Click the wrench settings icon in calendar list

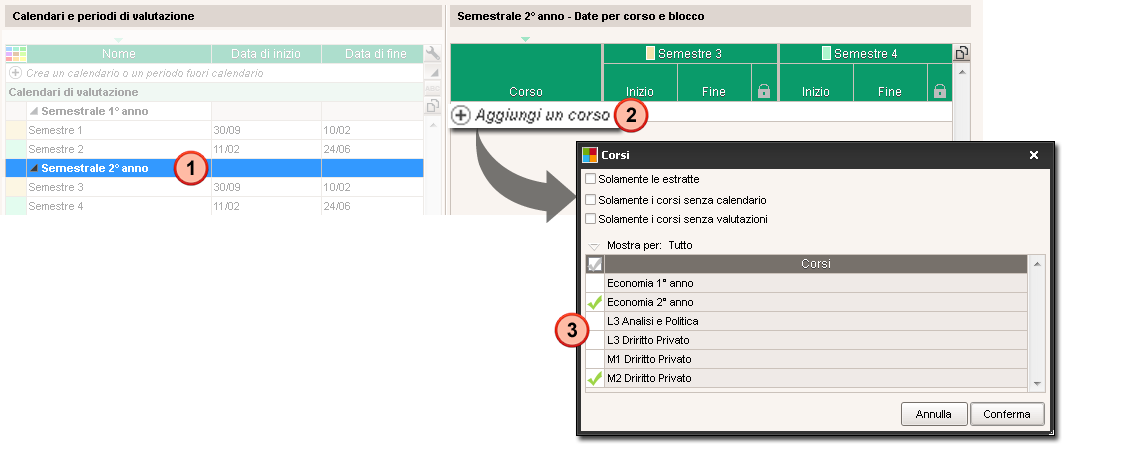pyautogui.click(x=432, y=53)
